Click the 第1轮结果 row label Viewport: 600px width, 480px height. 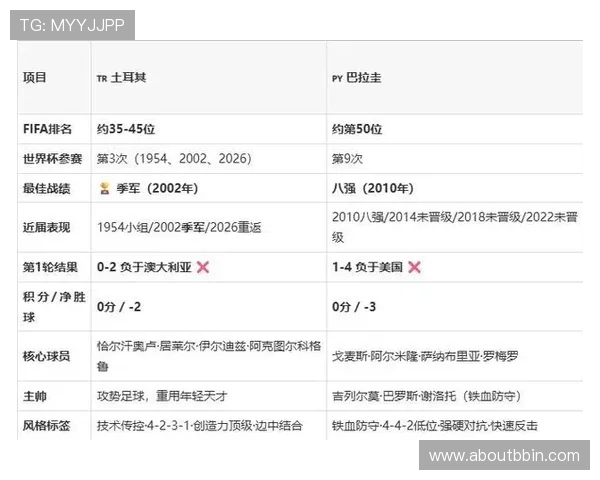tap(50, 267)
